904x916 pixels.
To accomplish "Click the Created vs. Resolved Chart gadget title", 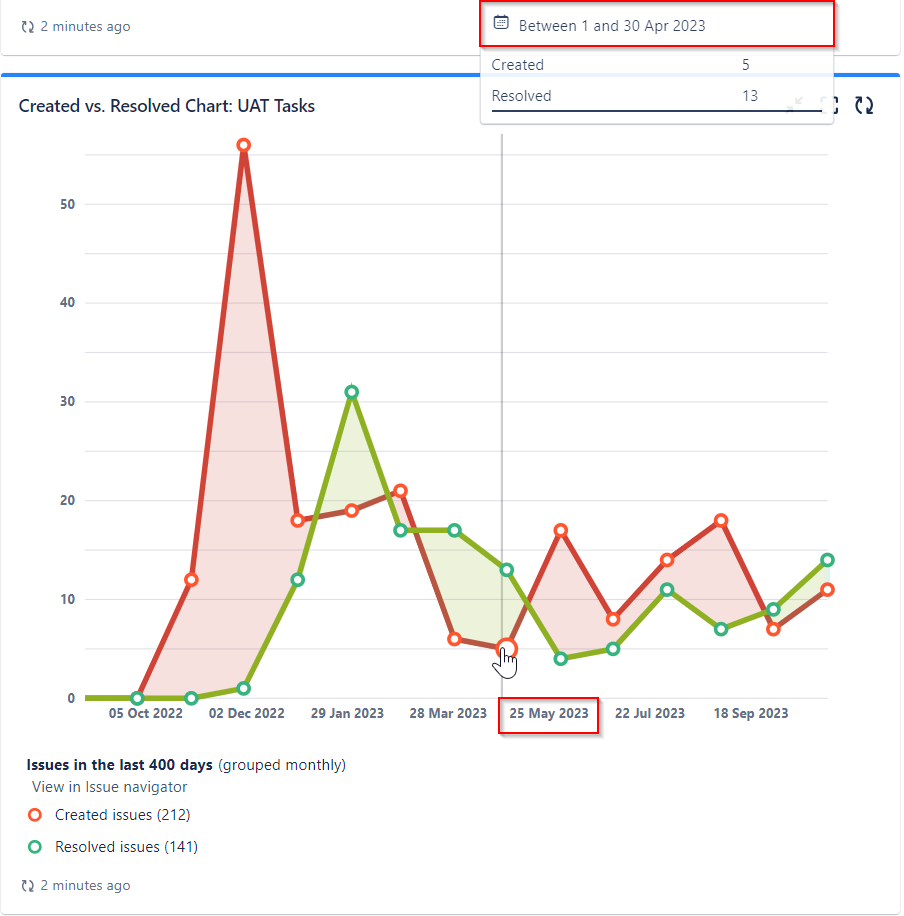I will pyautogui.click(x=167, y=106).
